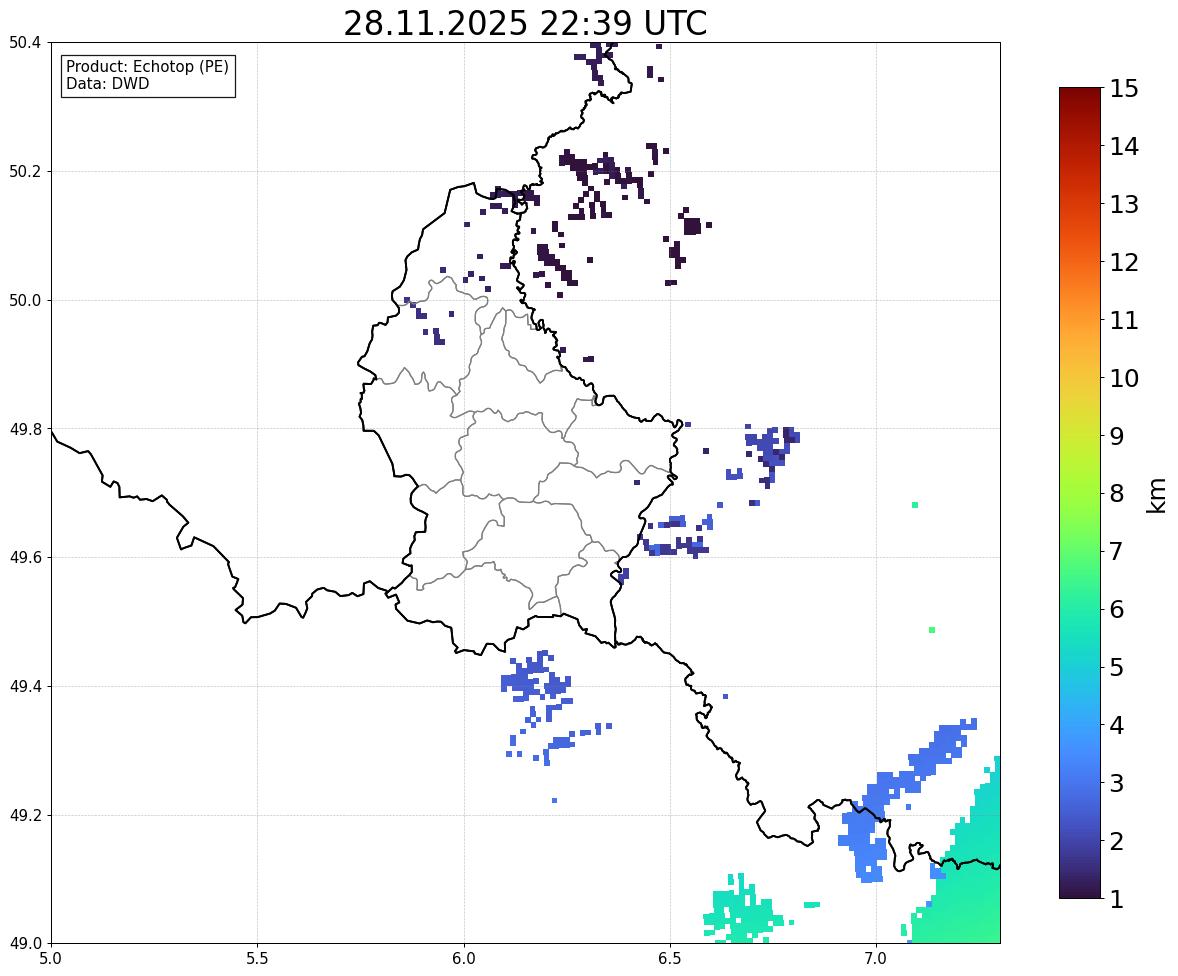
Task: Click the 'Data: DWD' legend line
Action: coord(107,83)
